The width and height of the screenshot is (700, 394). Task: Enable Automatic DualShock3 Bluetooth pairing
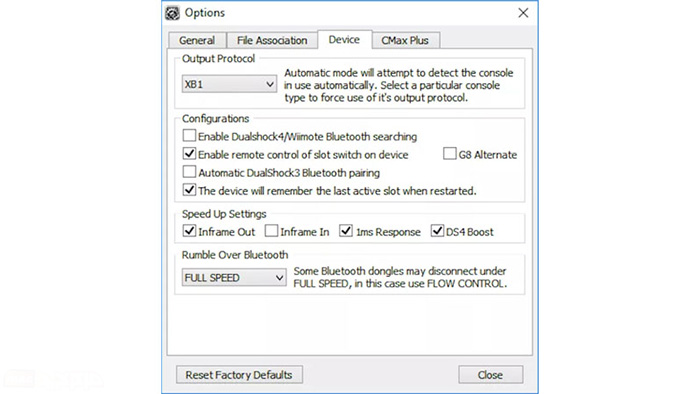189,172
